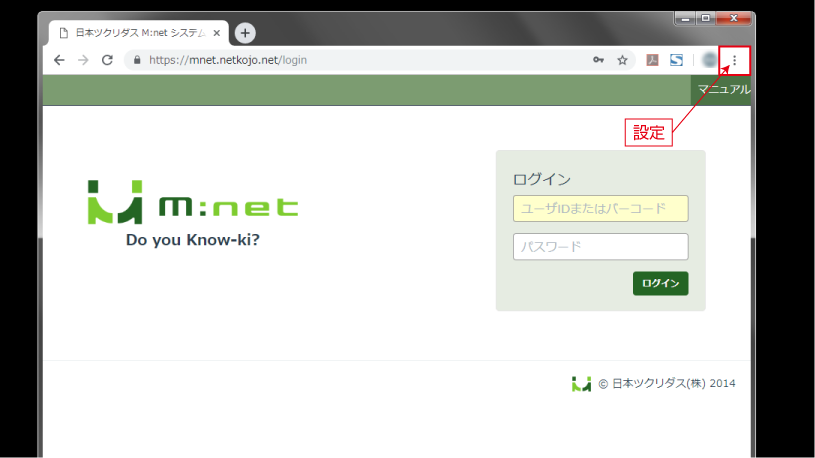815x458 pixels.
Task: Click the browser forward arrow
Action: pos(83,60)
